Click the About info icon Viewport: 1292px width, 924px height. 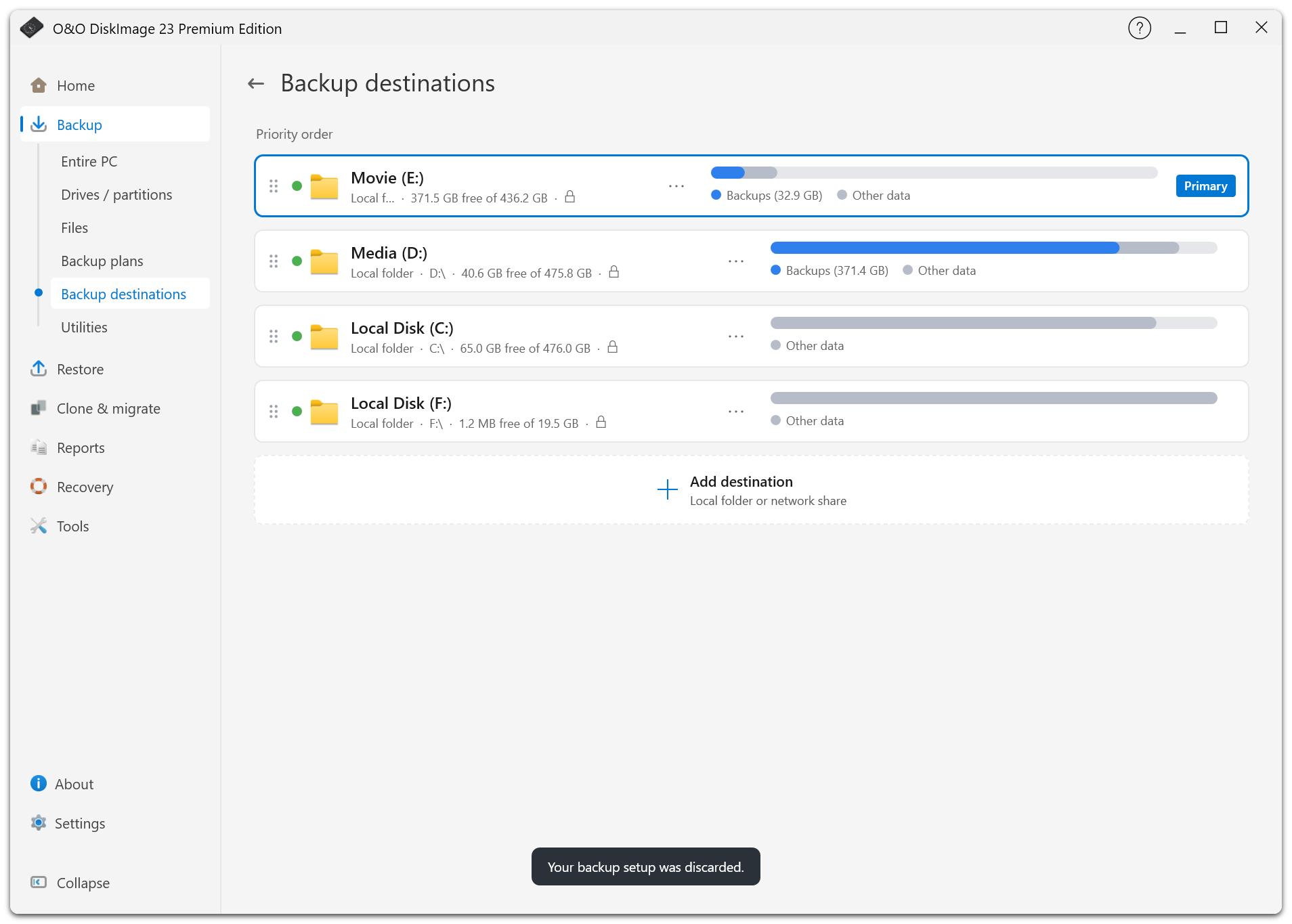click(x=39, y=784)
